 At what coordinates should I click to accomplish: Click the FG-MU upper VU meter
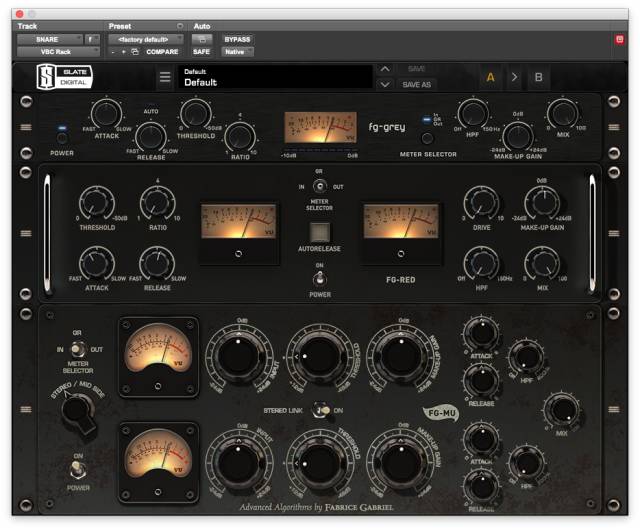coord(158,348)
